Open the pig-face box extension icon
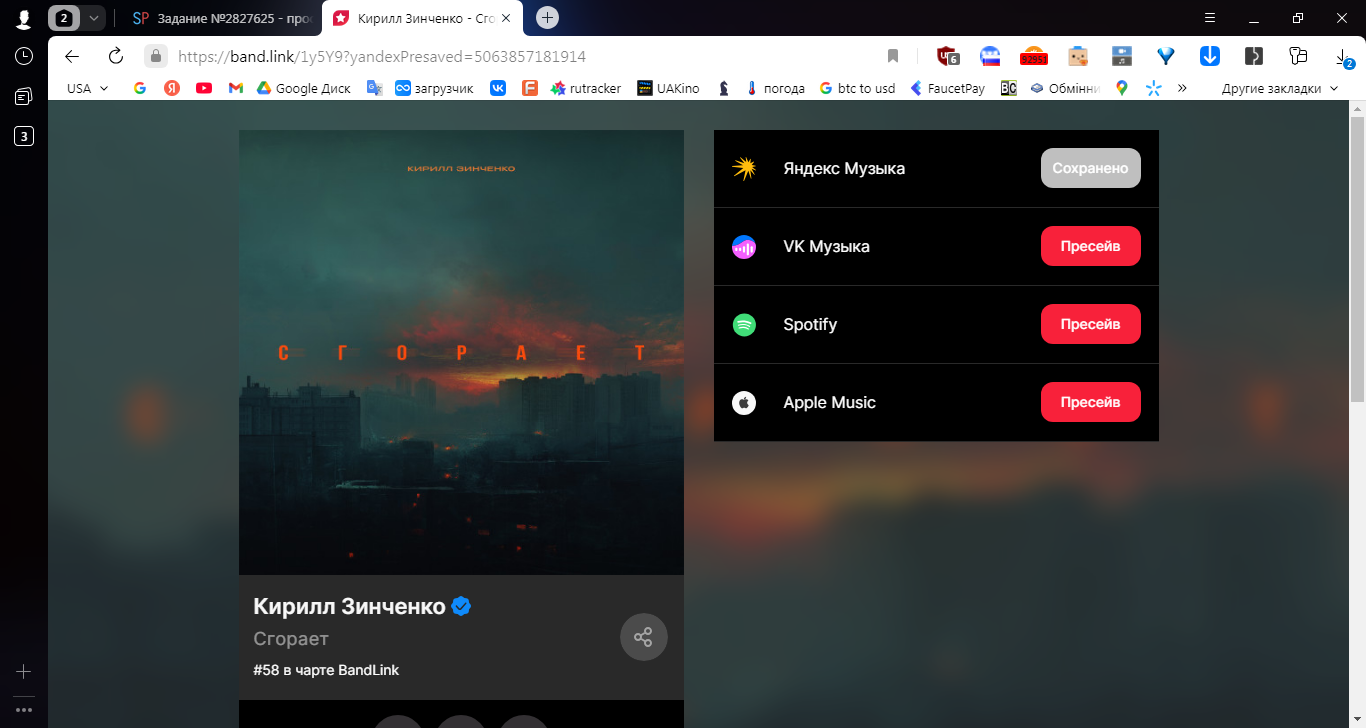This screenshot has width=1366, height=728. click(1077, 56)
